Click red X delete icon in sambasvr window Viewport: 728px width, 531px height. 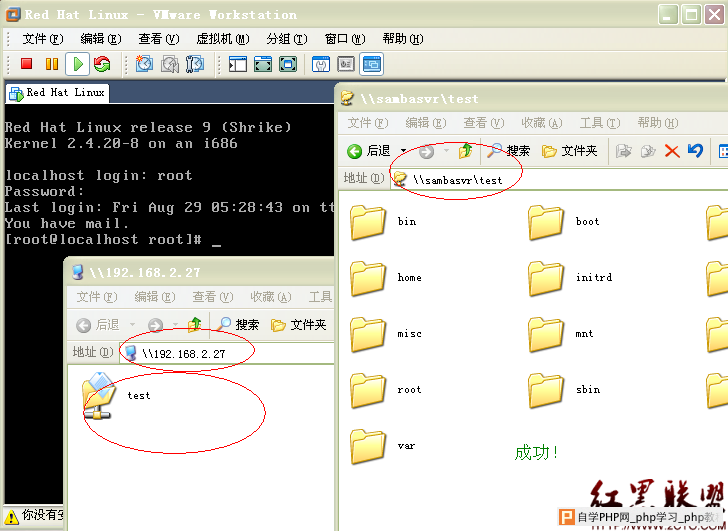click(x=672, y=151)
